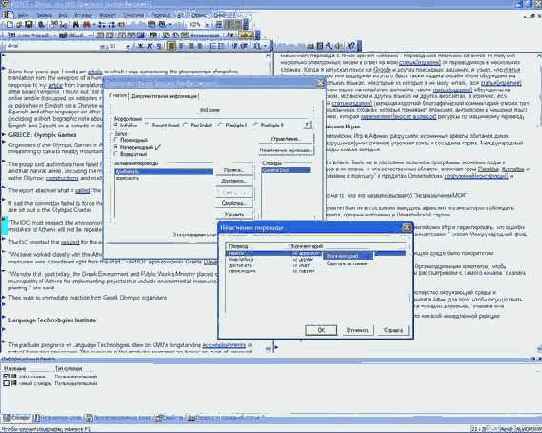542x433 pixels.
Task: Select the General dictionary list entry
Action: coord(286,170)
